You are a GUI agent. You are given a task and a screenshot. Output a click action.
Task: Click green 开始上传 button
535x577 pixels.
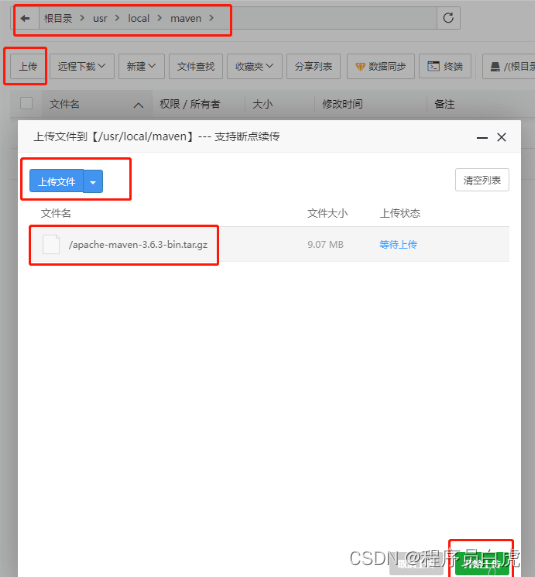coord(482,564)
